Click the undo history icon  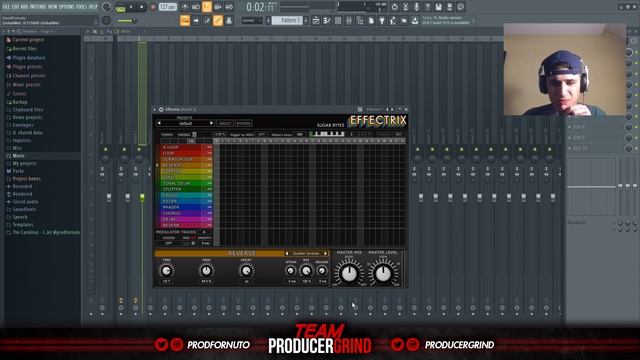(x=394, y=7)
